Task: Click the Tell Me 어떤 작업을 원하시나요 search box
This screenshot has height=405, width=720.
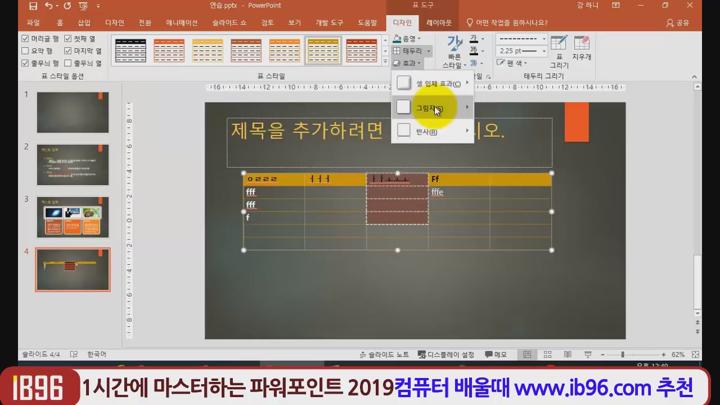Action: [x=507, y=22]
